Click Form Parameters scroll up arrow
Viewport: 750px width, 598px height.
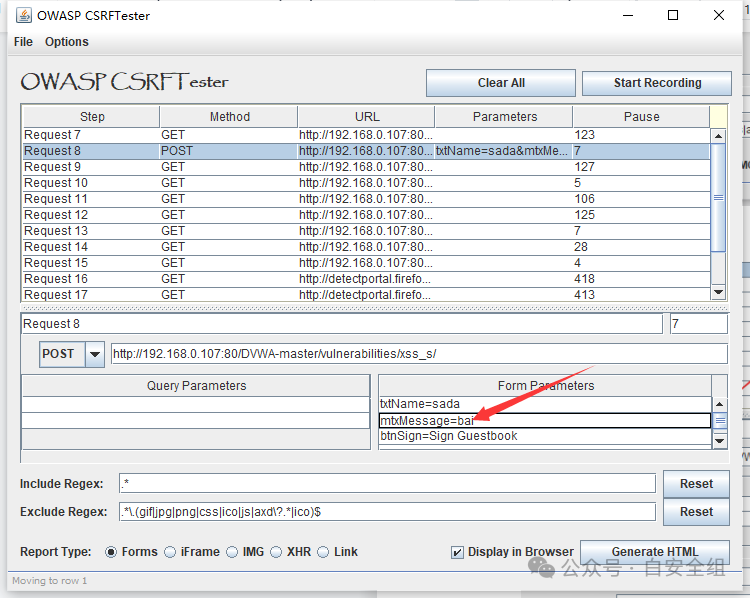719,405
